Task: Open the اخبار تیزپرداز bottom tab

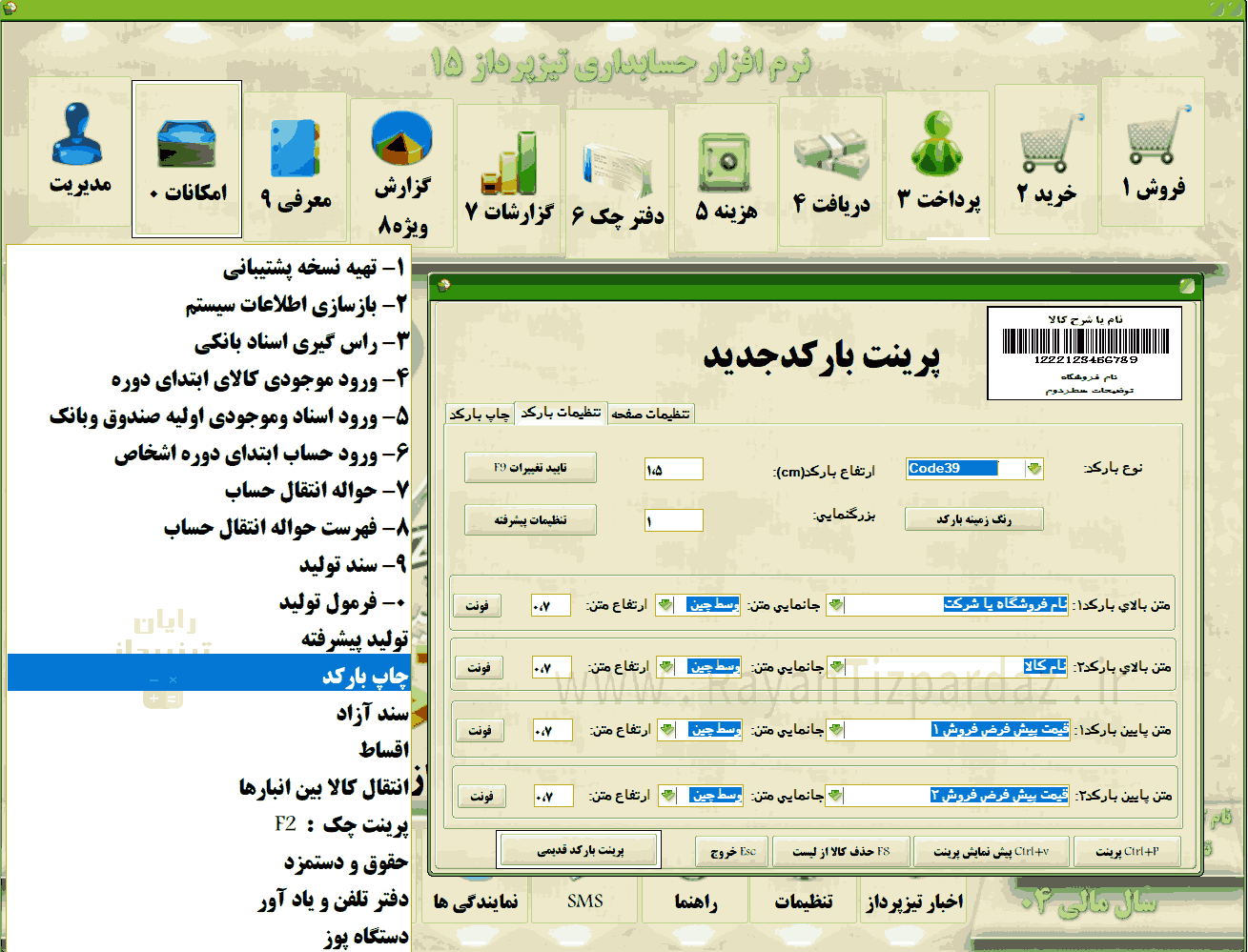Action: click(914, 901)
